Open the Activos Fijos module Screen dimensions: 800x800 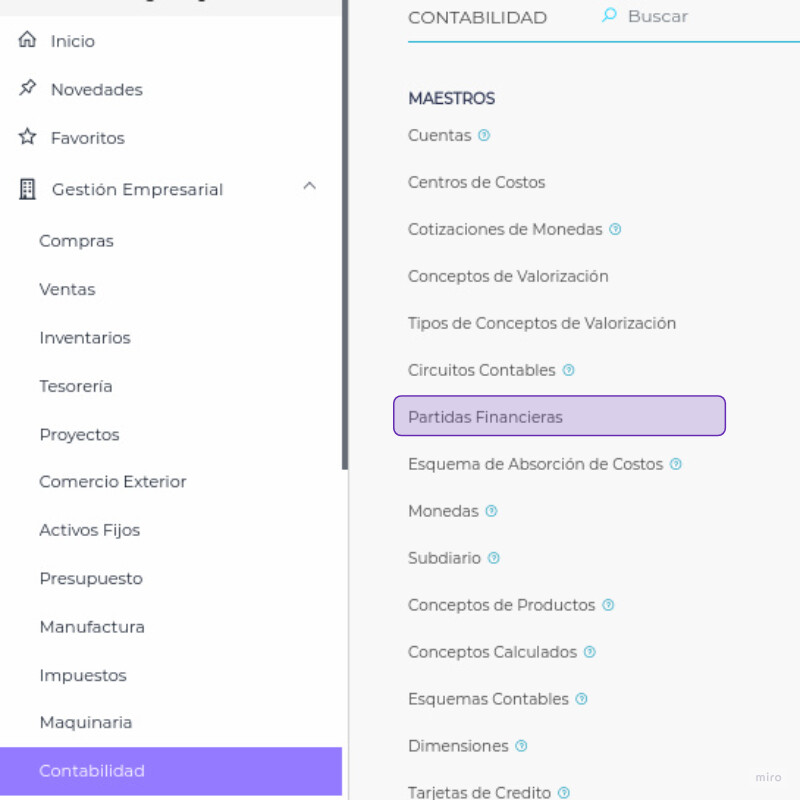pyautogui.click(x=89, y=530)
